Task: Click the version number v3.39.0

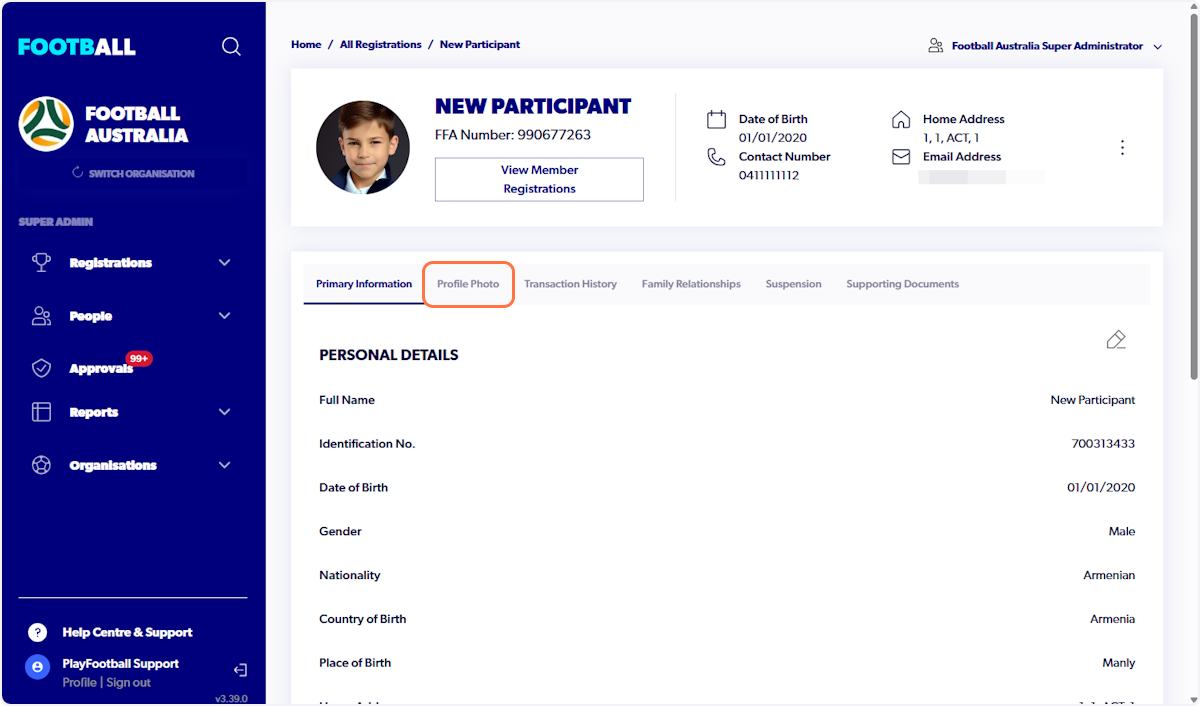Action: tap(231, 699)
